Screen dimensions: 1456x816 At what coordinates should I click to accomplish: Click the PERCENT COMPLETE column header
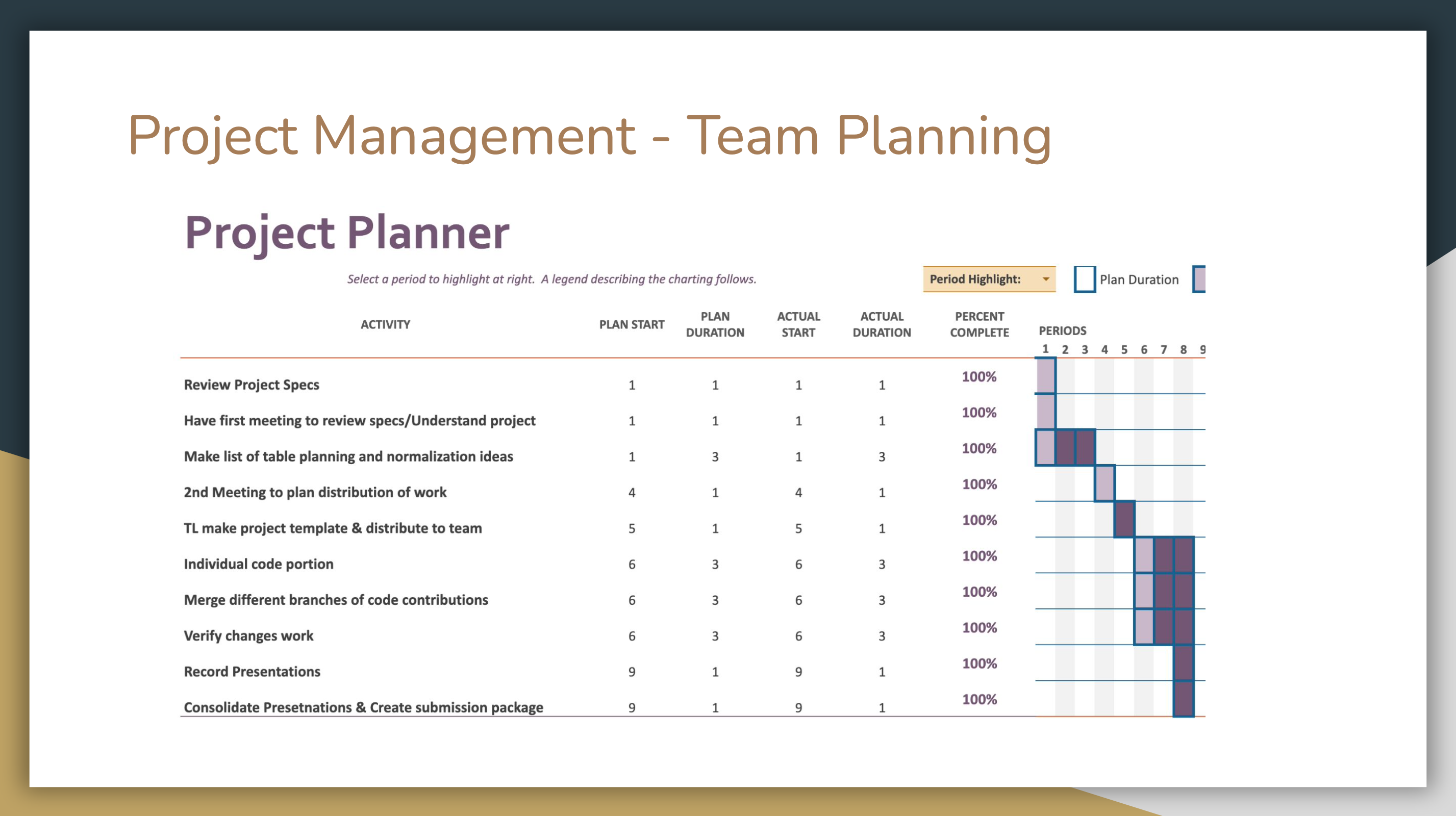[979, 324]
